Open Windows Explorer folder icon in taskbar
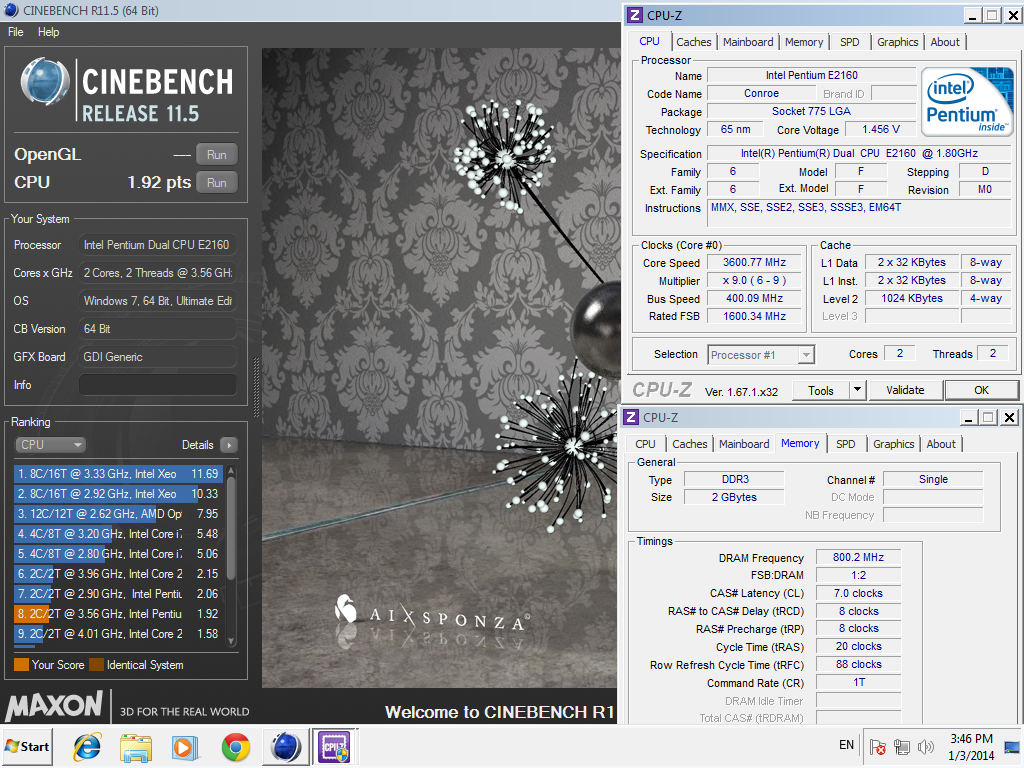The height and width of the screenshot is (768, 1024). [x=136, y=747]
